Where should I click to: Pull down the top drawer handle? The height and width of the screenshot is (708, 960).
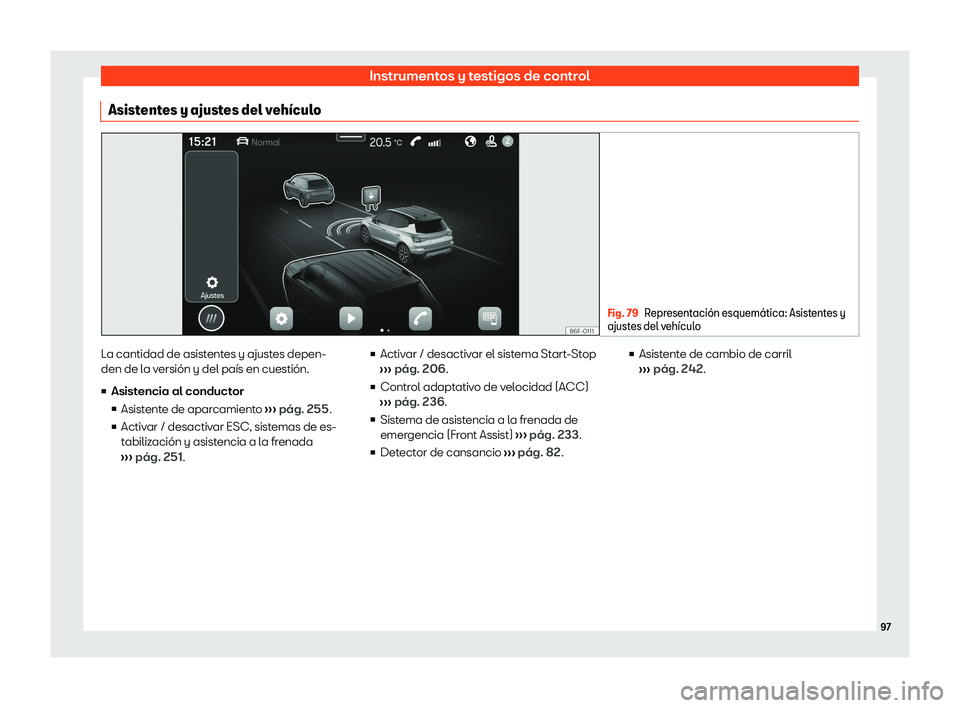351,137
